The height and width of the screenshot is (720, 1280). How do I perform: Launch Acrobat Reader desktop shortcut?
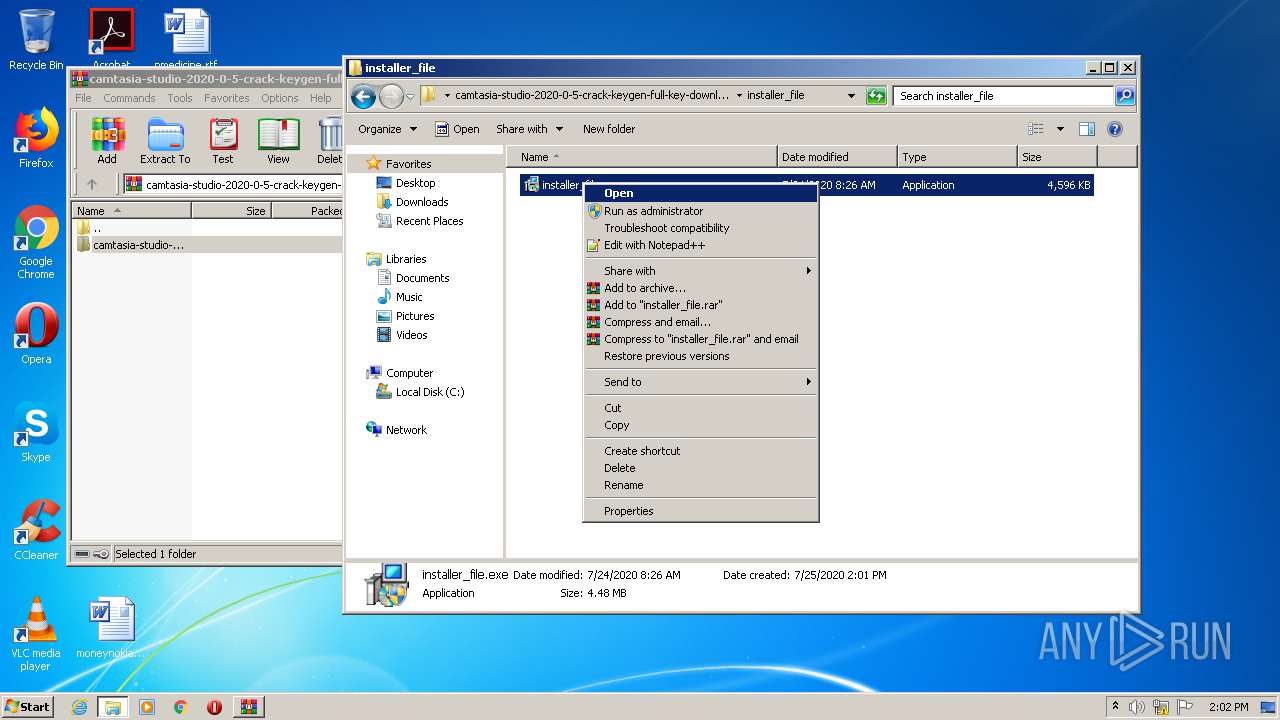coord(111,38)
